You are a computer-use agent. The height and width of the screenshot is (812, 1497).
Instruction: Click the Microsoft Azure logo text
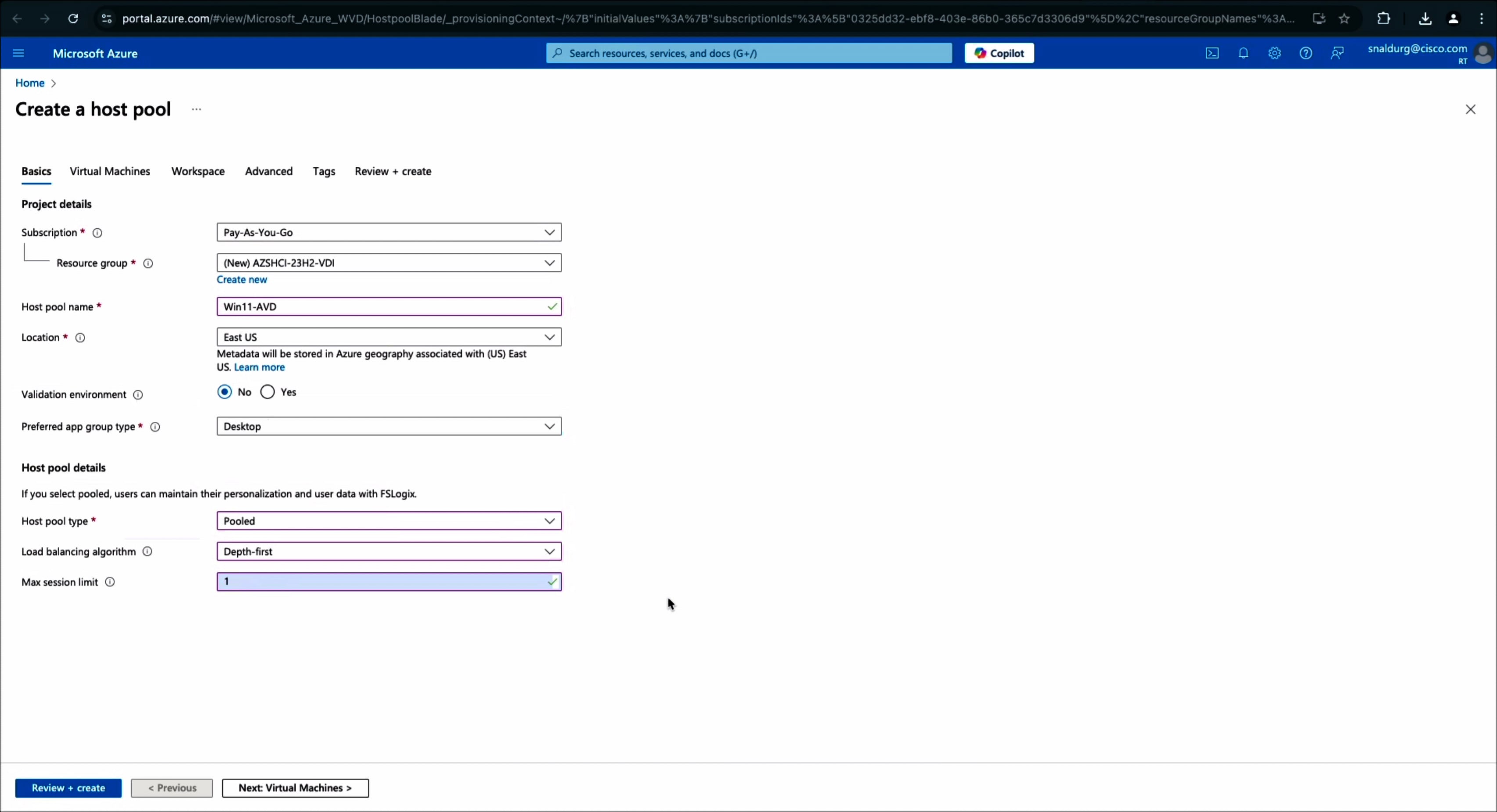coord(95,54)
